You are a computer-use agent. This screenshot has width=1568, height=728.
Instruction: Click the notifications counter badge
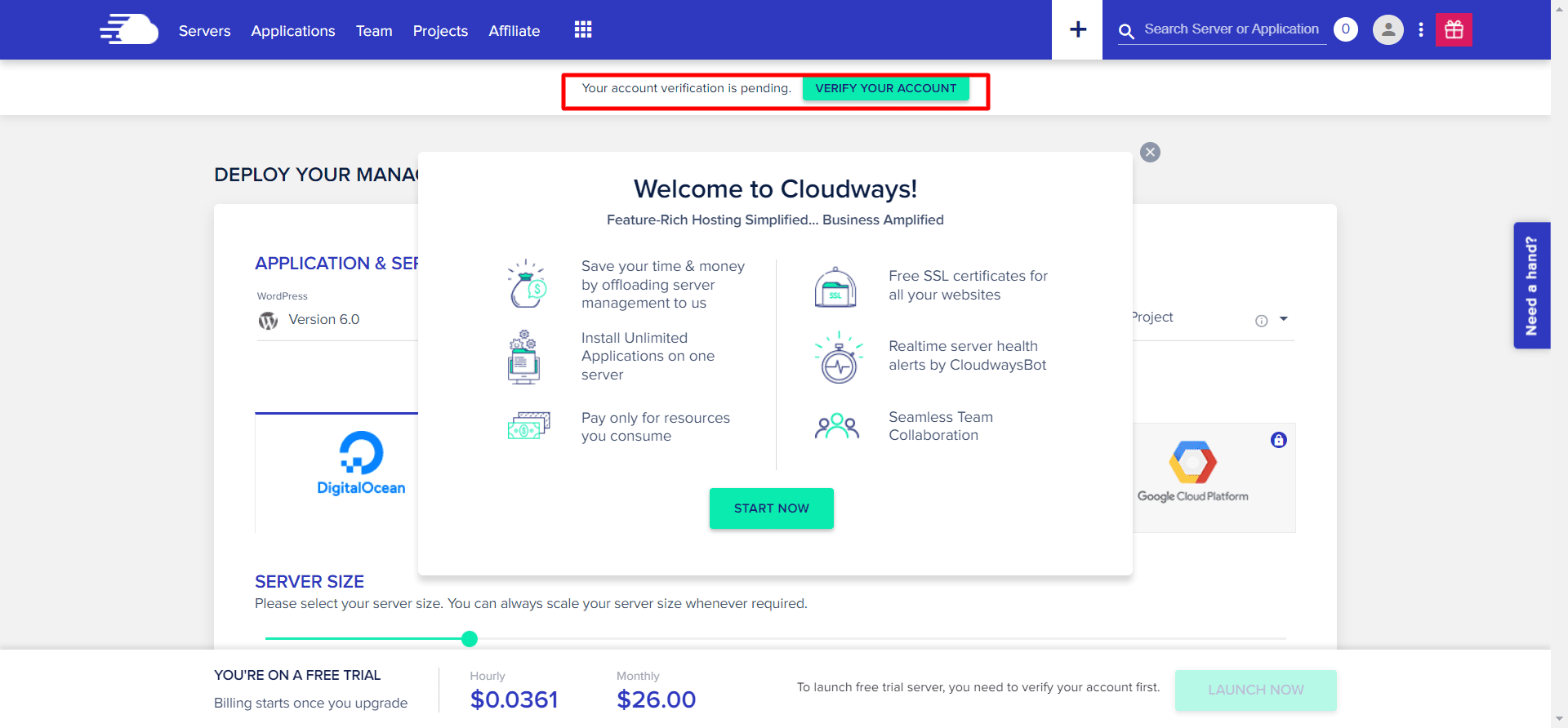click(1345, 29)
